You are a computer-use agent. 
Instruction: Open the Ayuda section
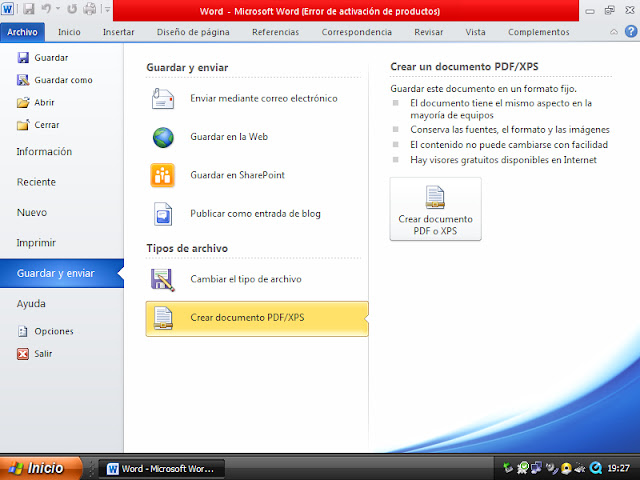[x=31, y=304]
